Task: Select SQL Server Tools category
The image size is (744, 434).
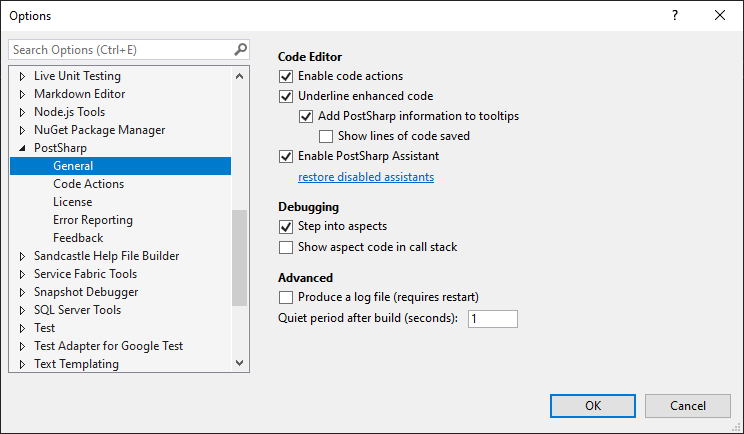Action: pyautogui.click(x=77, y=310)
